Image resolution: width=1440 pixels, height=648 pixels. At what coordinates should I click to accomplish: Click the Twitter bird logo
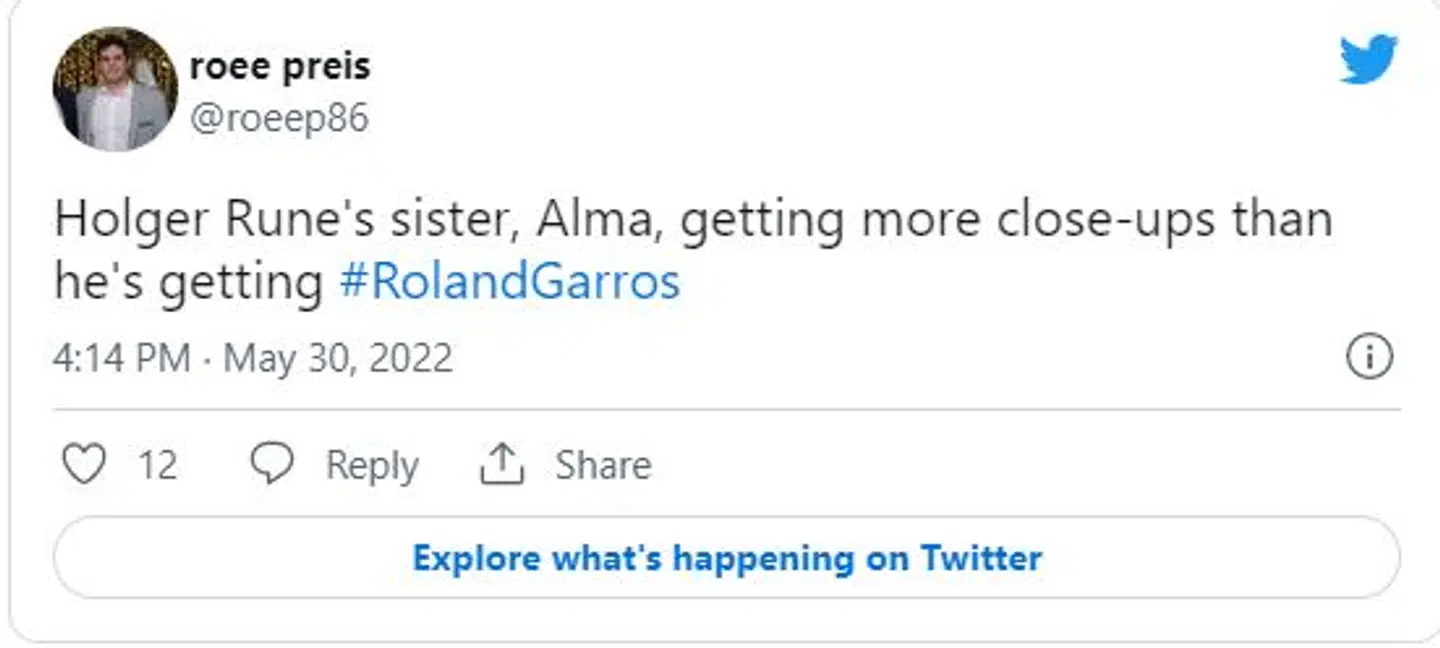tap(1368, 58)
